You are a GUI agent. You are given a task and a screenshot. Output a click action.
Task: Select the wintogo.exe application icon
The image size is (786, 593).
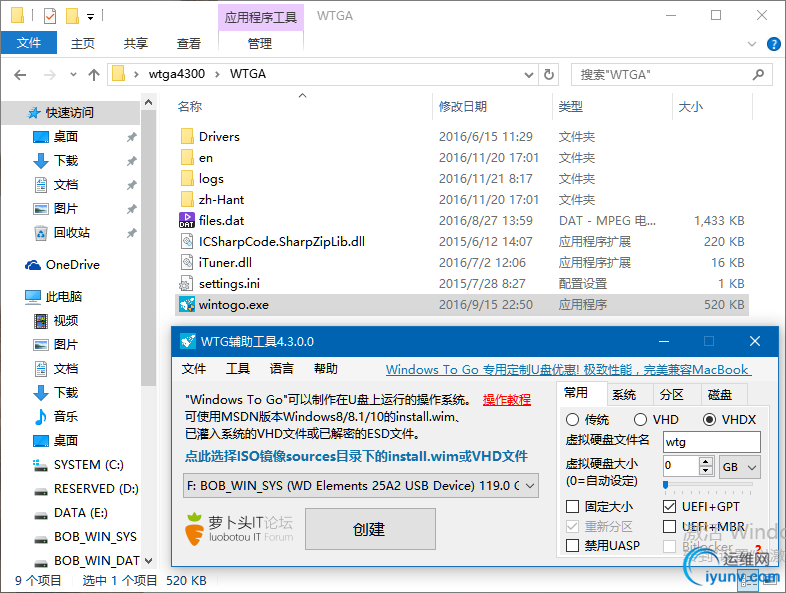187,305
